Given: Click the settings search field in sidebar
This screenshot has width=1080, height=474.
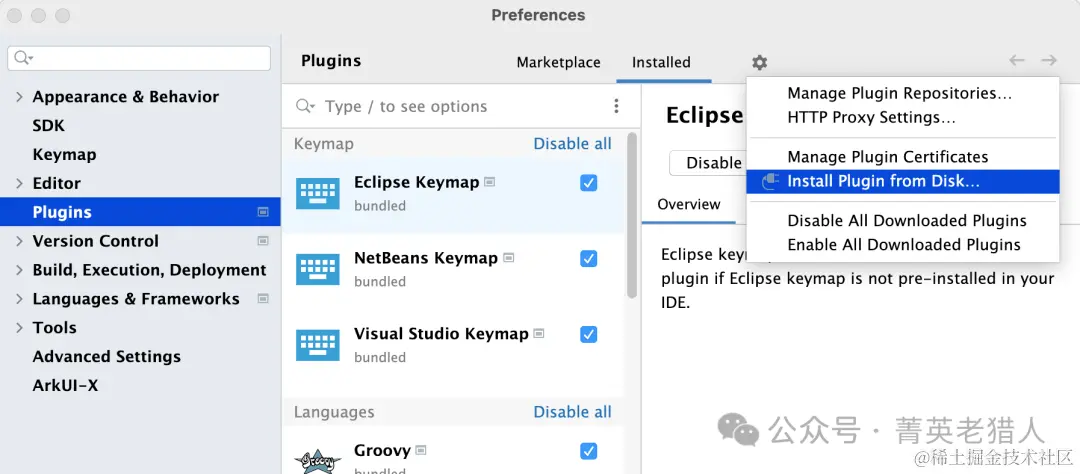Looking at the screenshot, I should [139, 58].
